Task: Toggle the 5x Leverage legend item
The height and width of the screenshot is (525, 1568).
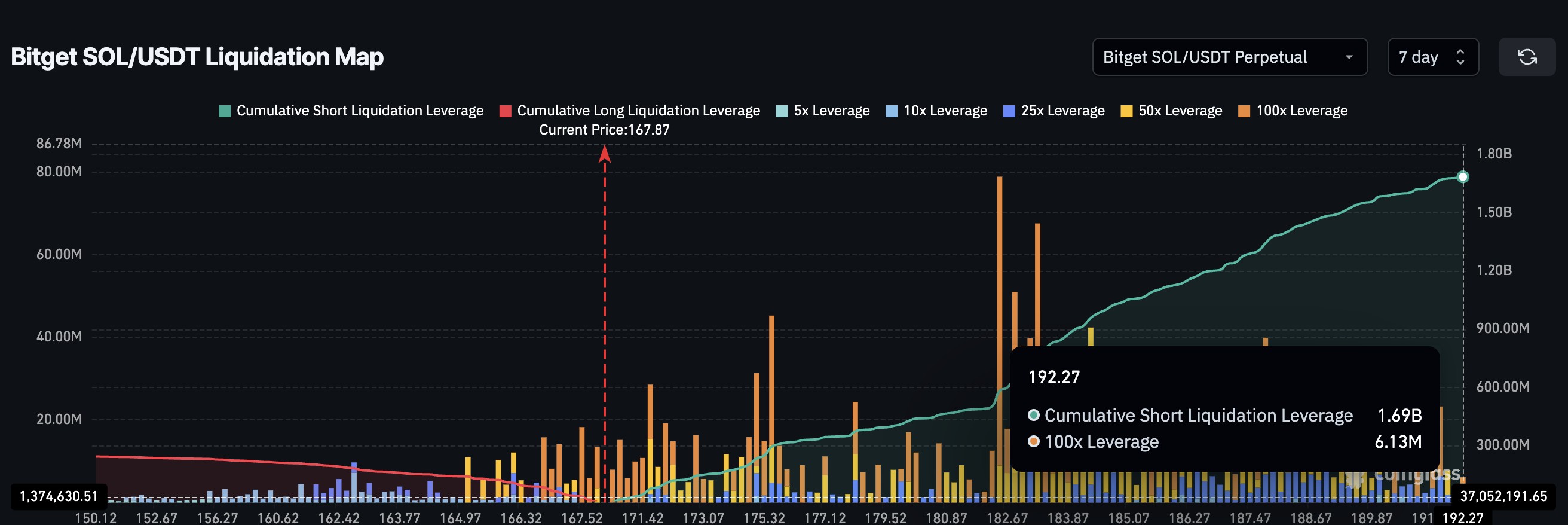Action: (x=823, y=111)
